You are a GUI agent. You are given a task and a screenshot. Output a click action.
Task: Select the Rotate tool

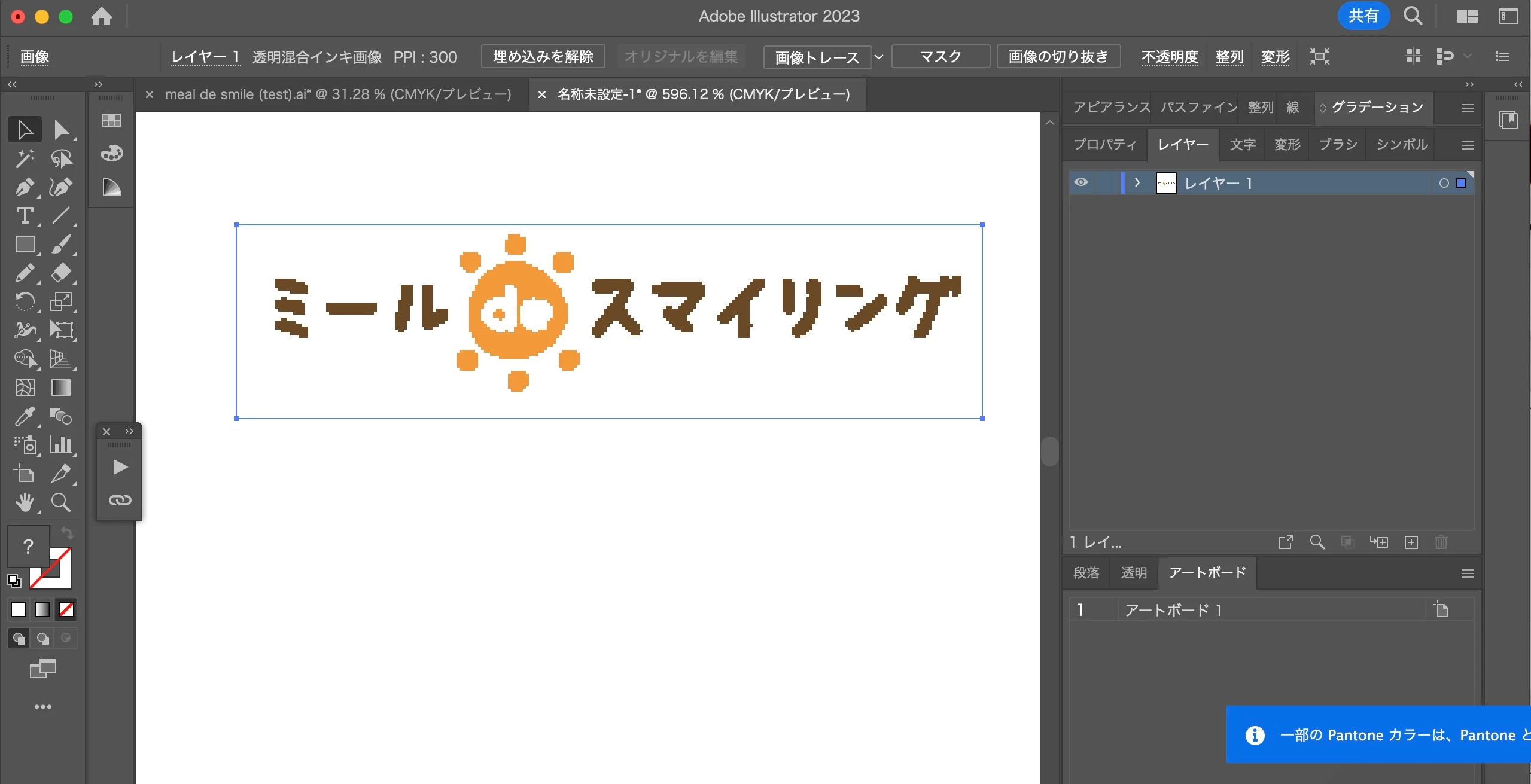pos(24,301)
